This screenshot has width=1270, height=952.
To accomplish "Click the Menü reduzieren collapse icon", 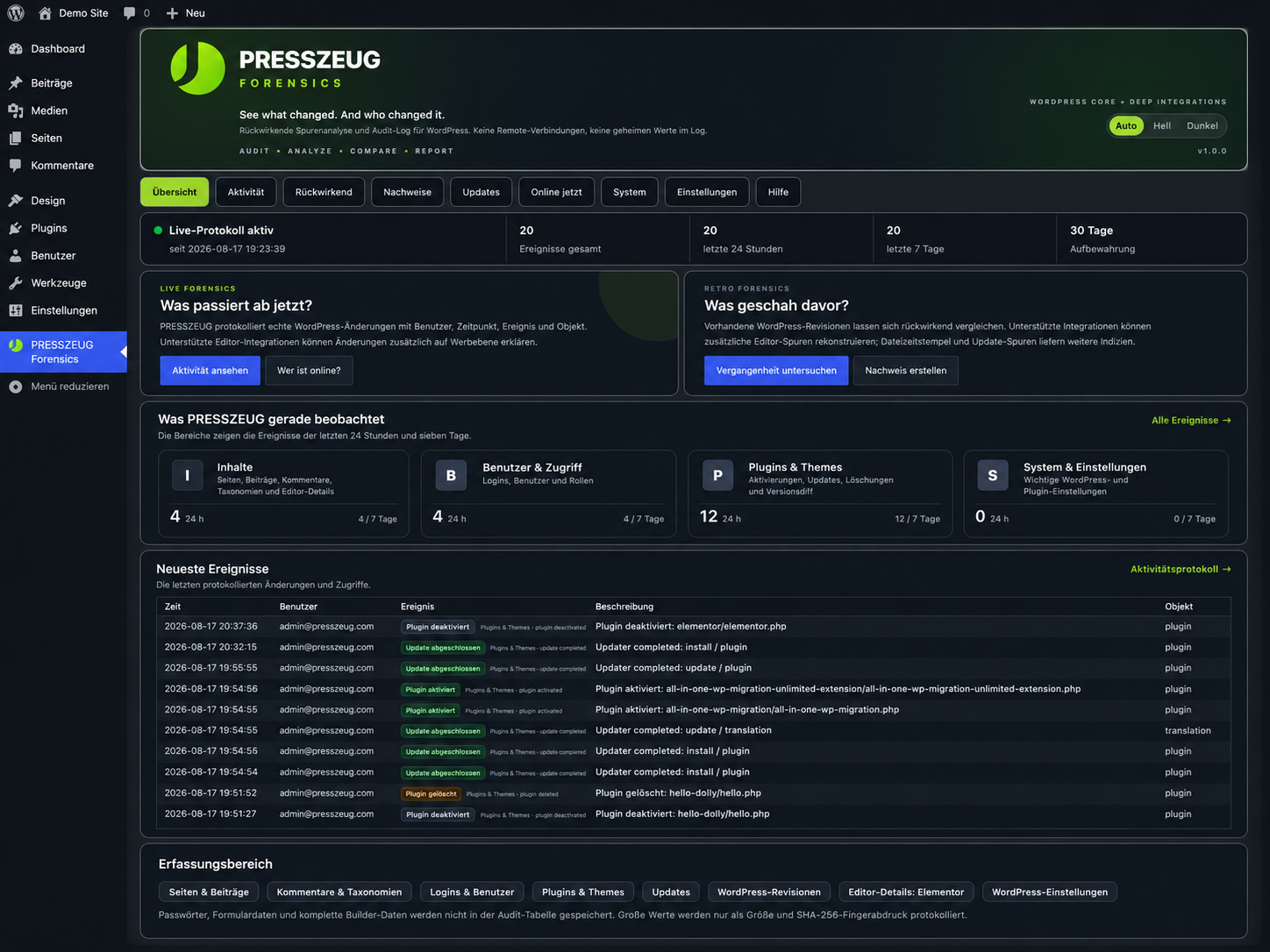I will [x=16, y=387].
